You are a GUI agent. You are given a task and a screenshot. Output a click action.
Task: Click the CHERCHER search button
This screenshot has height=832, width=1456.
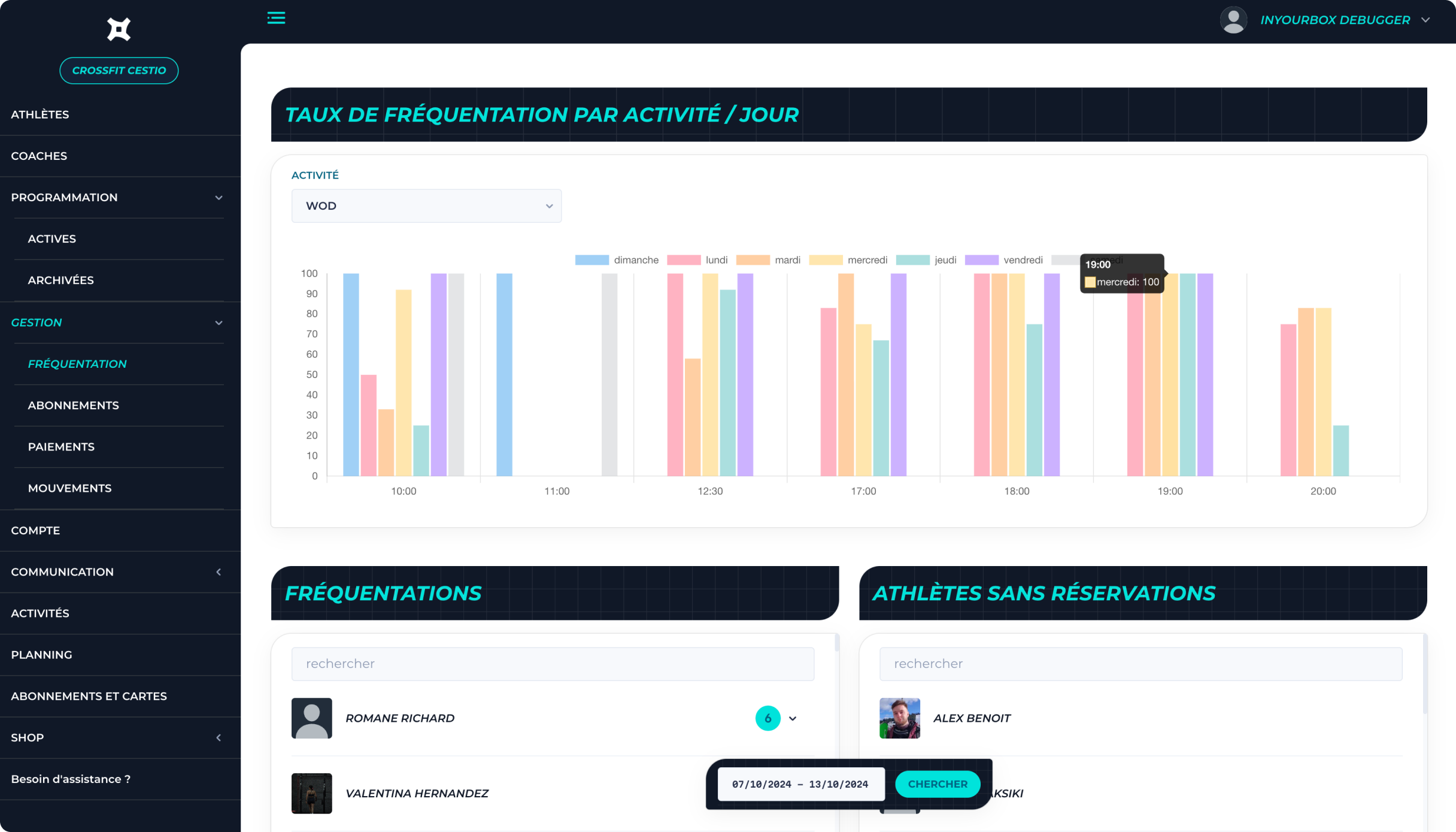pyautogui.click(x=935, y=783)
